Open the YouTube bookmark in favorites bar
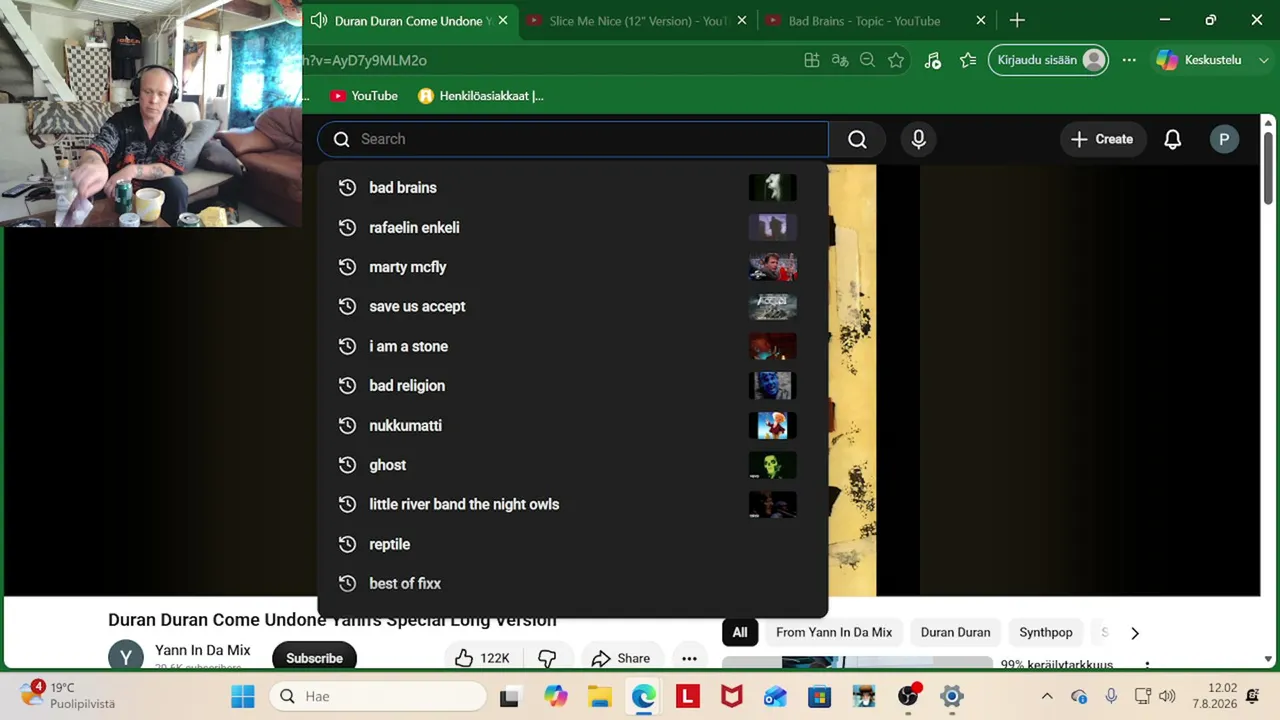Viewport: 1280px width, 720px height. 364,96
